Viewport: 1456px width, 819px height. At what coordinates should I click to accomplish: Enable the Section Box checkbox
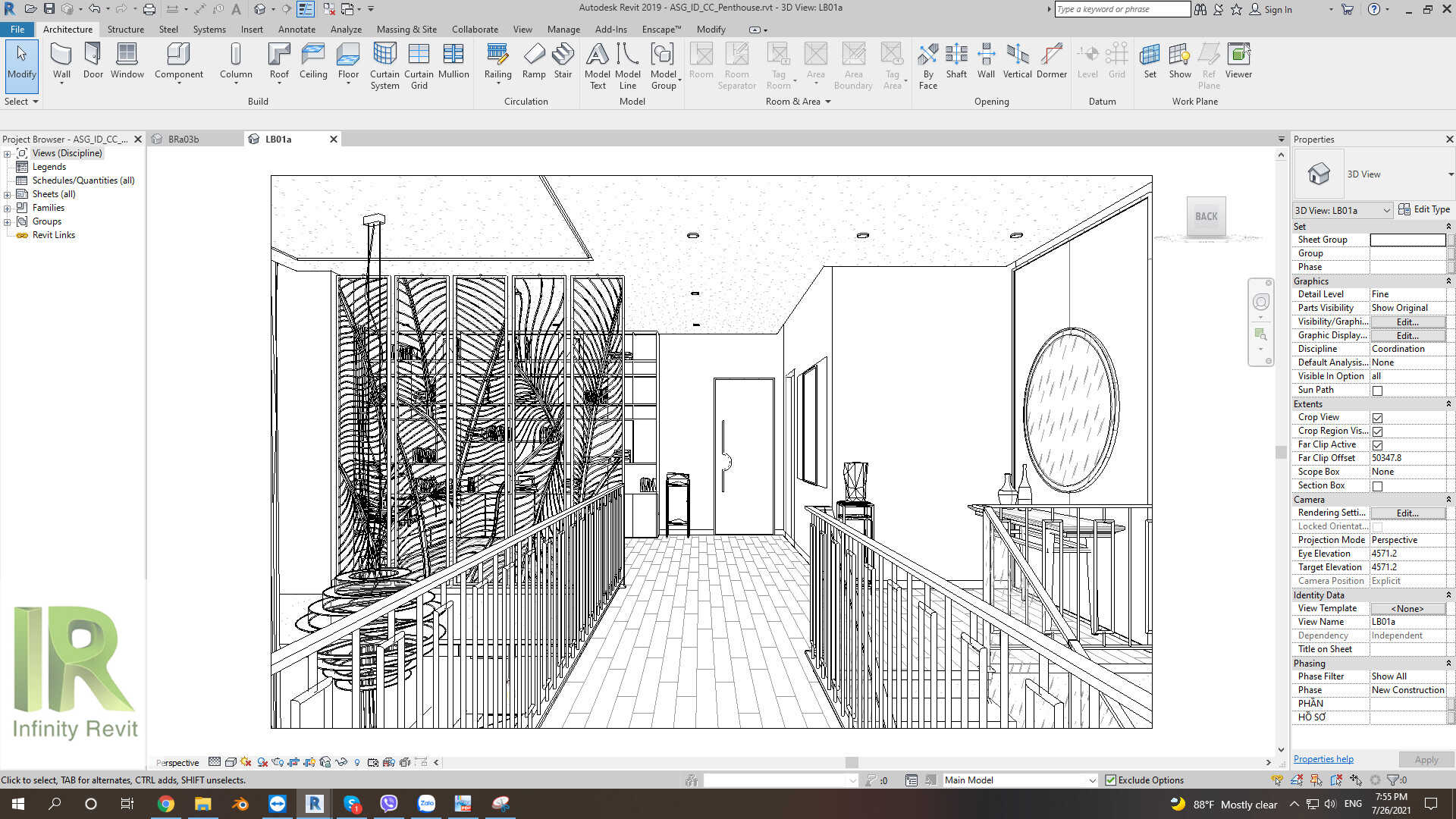click(1377, 485)
